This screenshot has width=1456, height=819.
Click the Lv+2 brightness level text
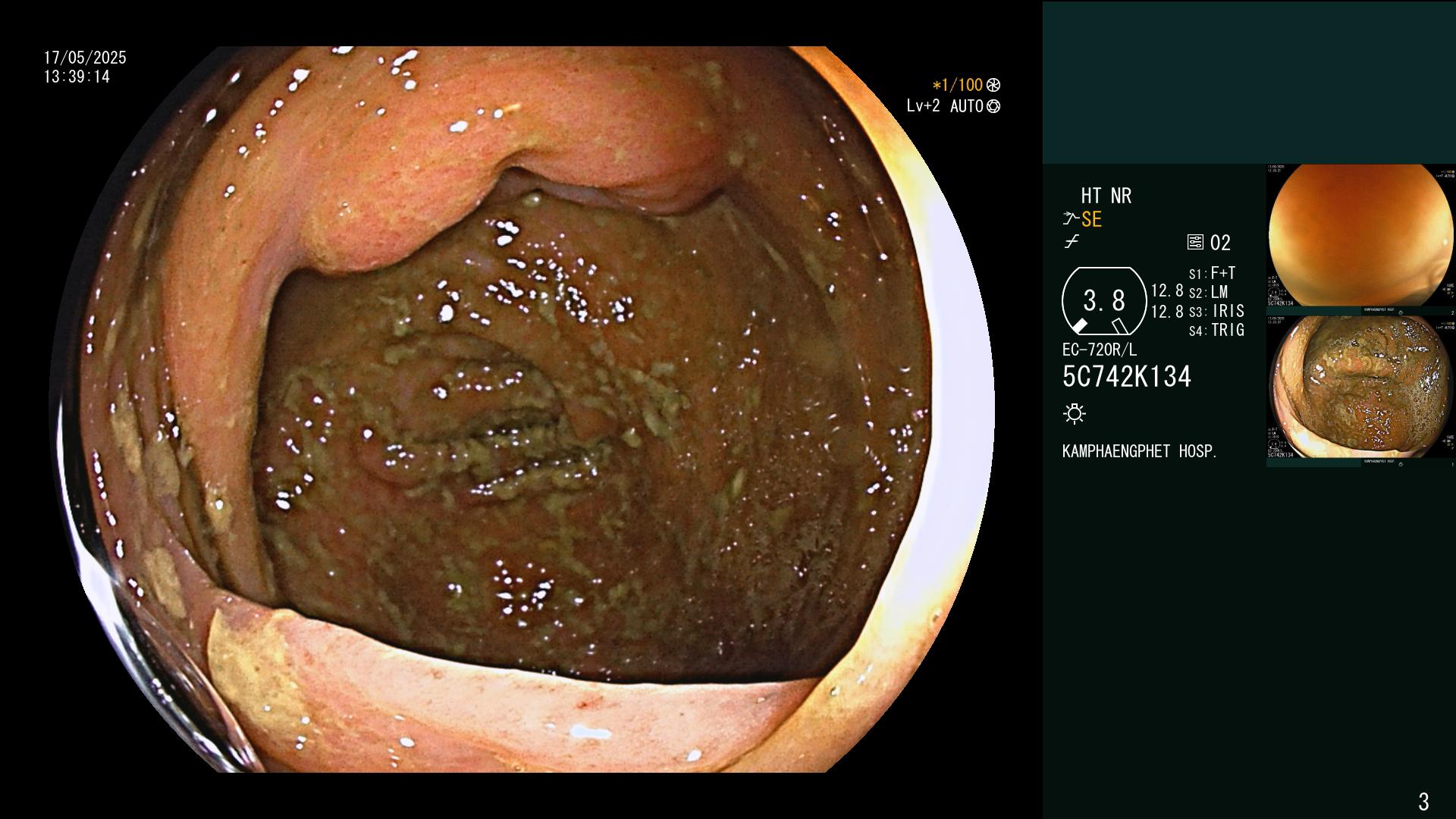[x=923, y=106]
